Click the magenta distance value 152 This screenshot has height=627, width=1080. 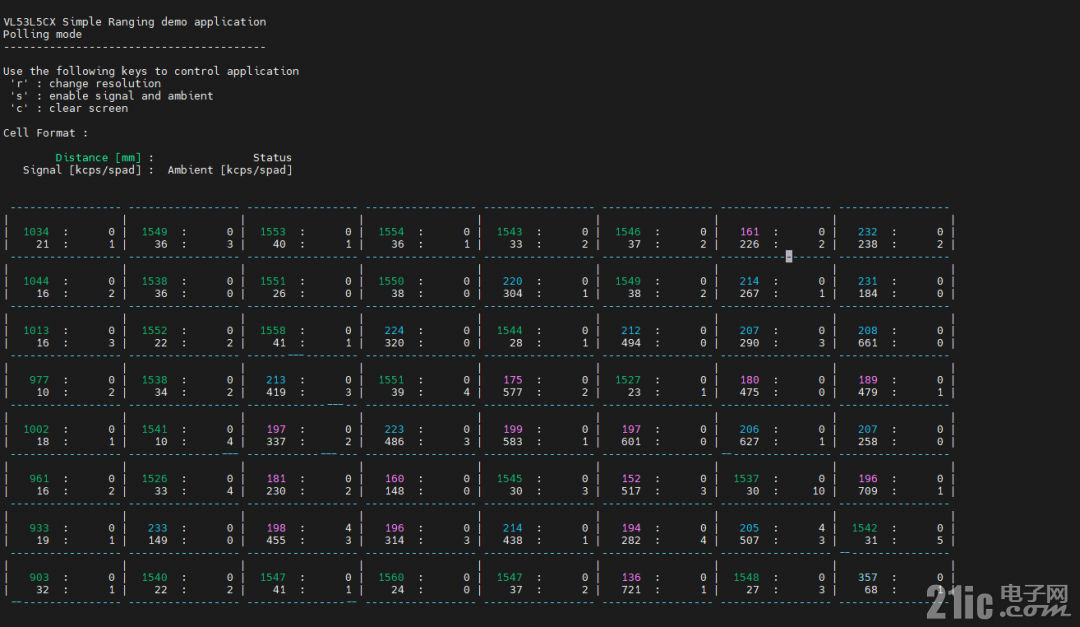631,480
